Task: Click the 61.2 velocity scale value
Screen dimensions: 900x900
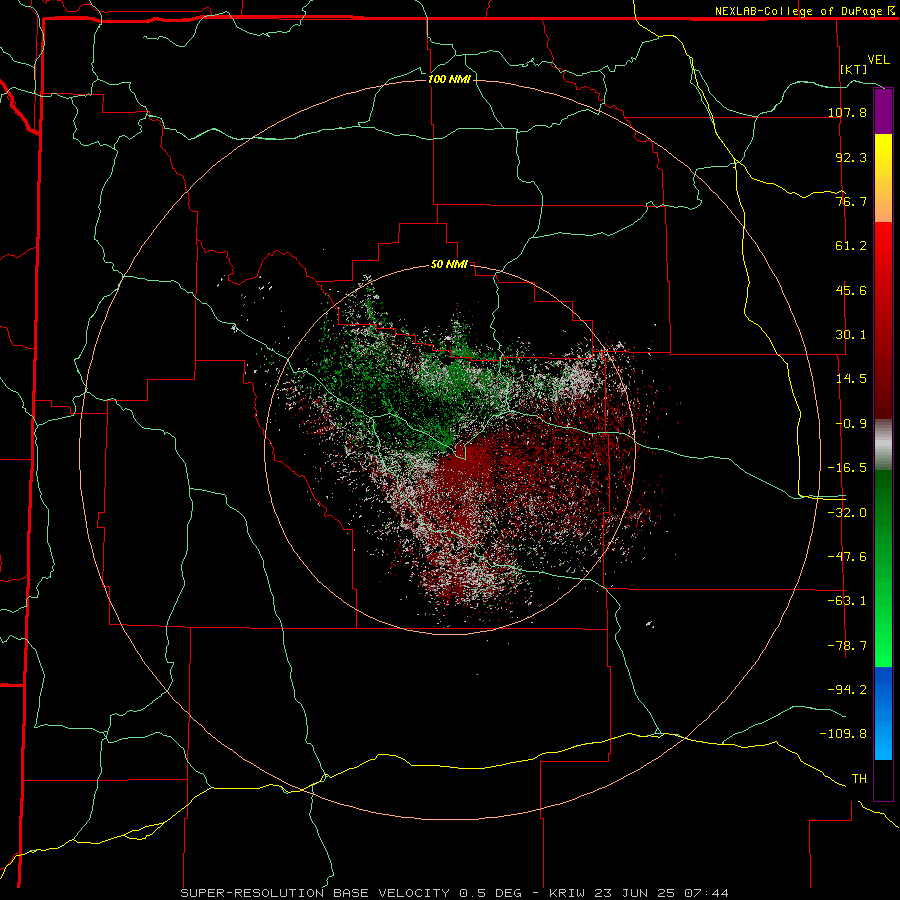Action: click(x=851, y=246)
